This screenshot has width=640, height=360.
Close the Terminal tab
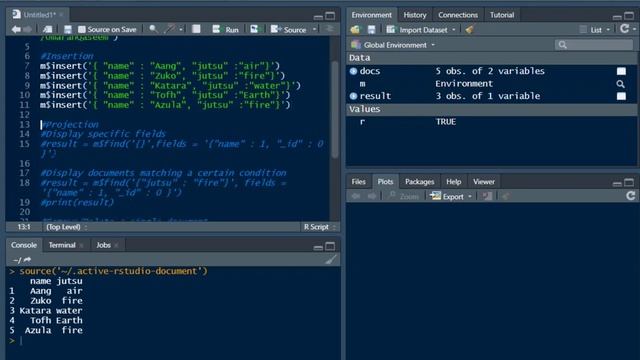[x=82, y=245]
